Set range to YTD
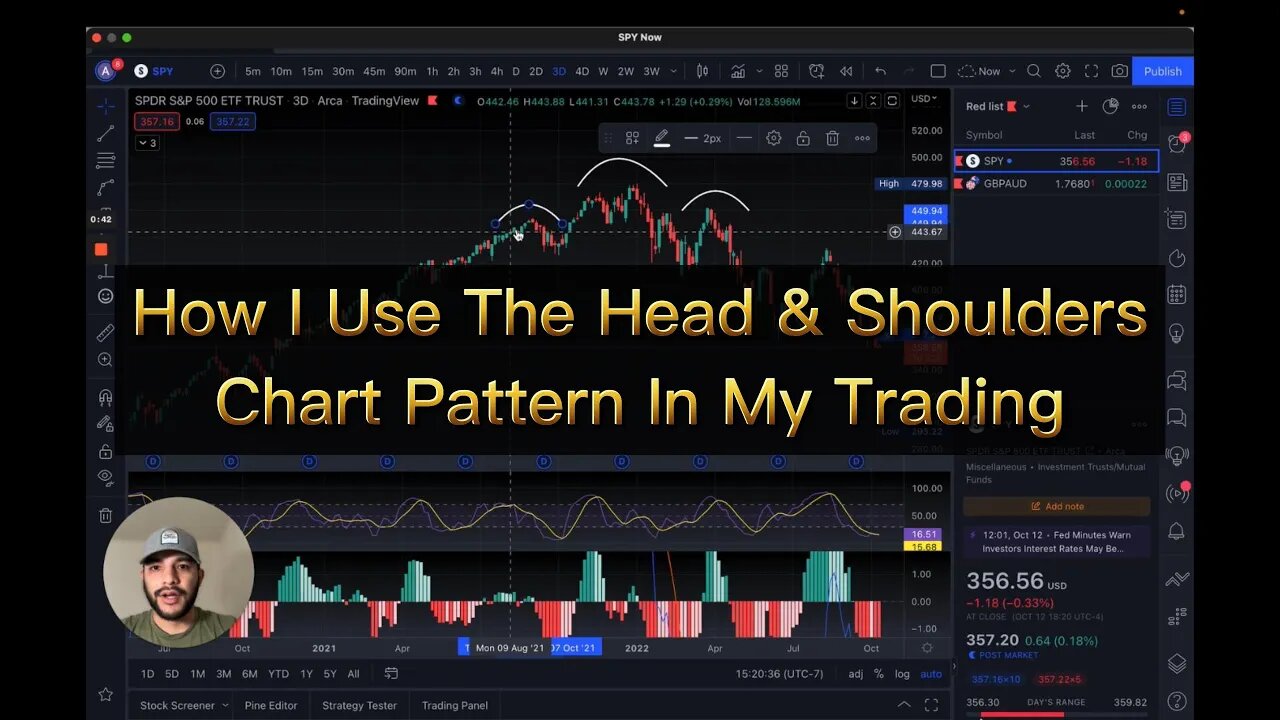The image size is (1280, 720). tap(278, 674)
